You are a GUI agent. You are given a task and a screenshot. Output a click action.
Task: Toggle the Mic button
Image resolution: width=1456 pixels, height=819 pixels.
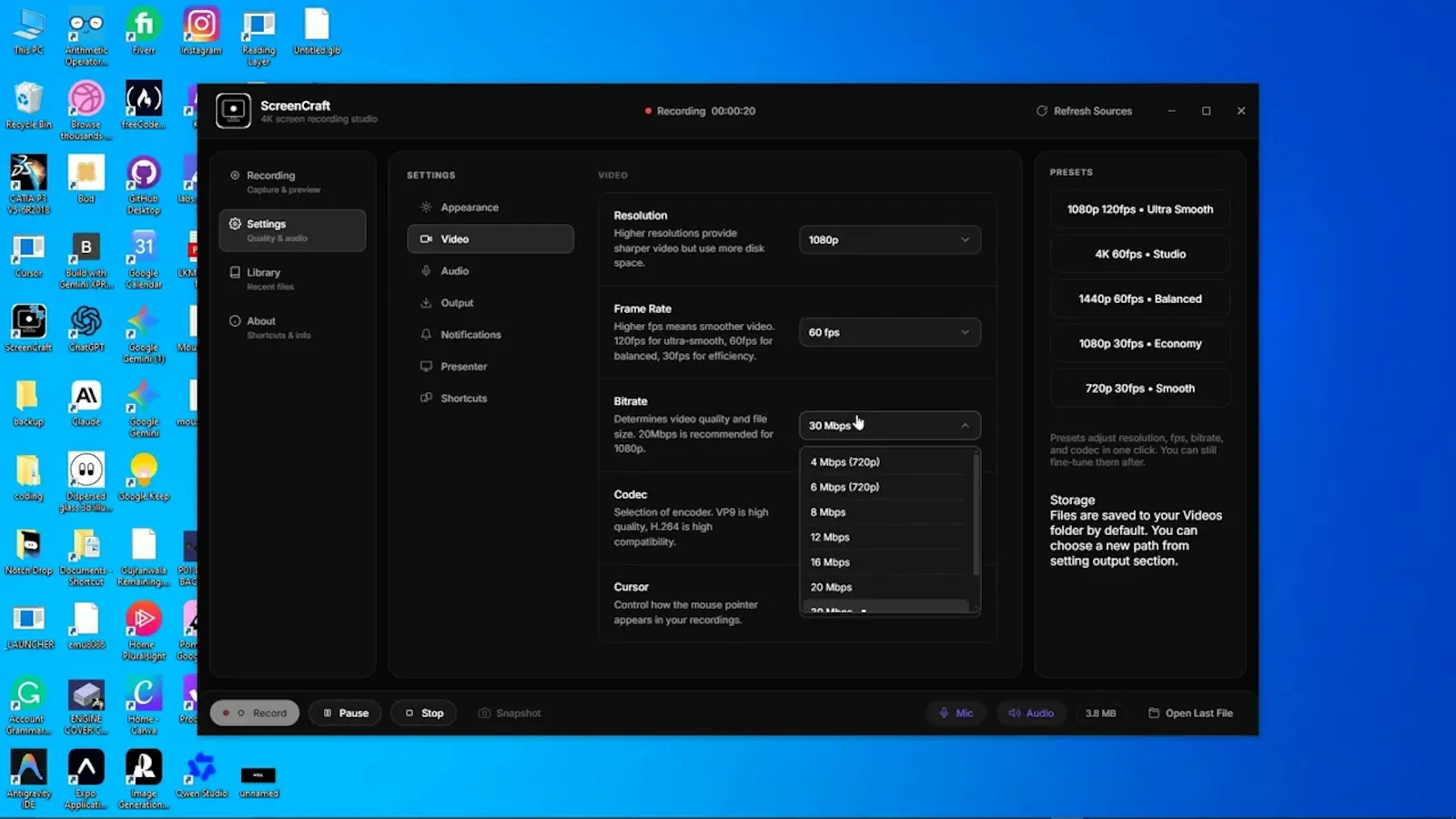pos(956,713)
